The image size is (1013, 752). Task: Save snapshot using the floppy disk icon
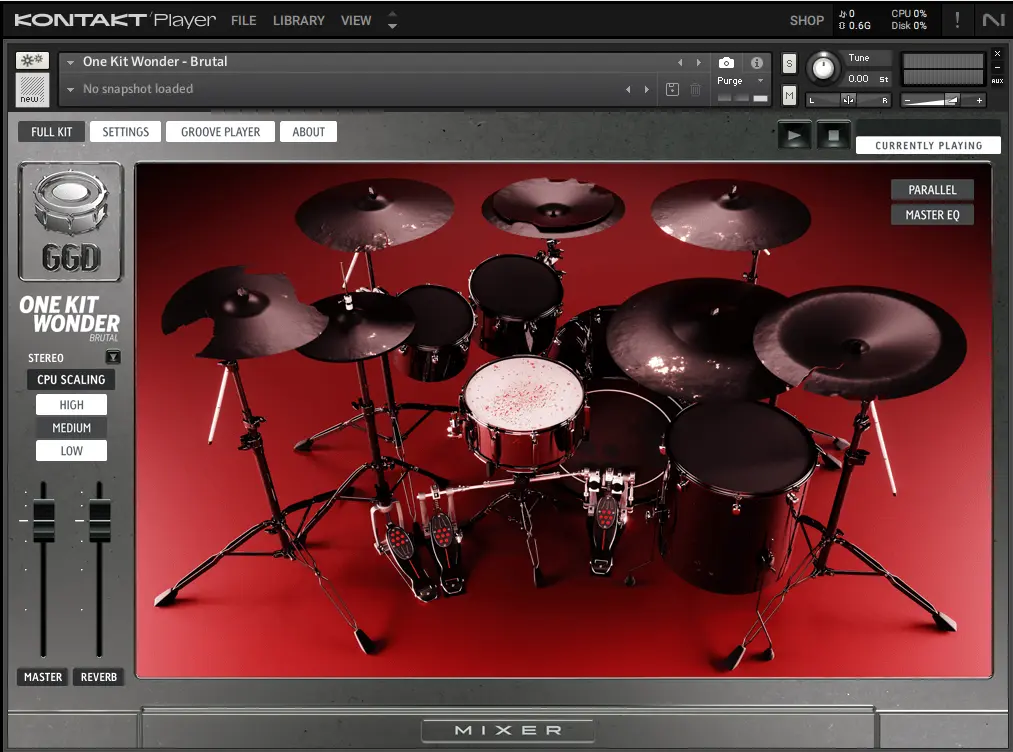click(x=673, y=90)
